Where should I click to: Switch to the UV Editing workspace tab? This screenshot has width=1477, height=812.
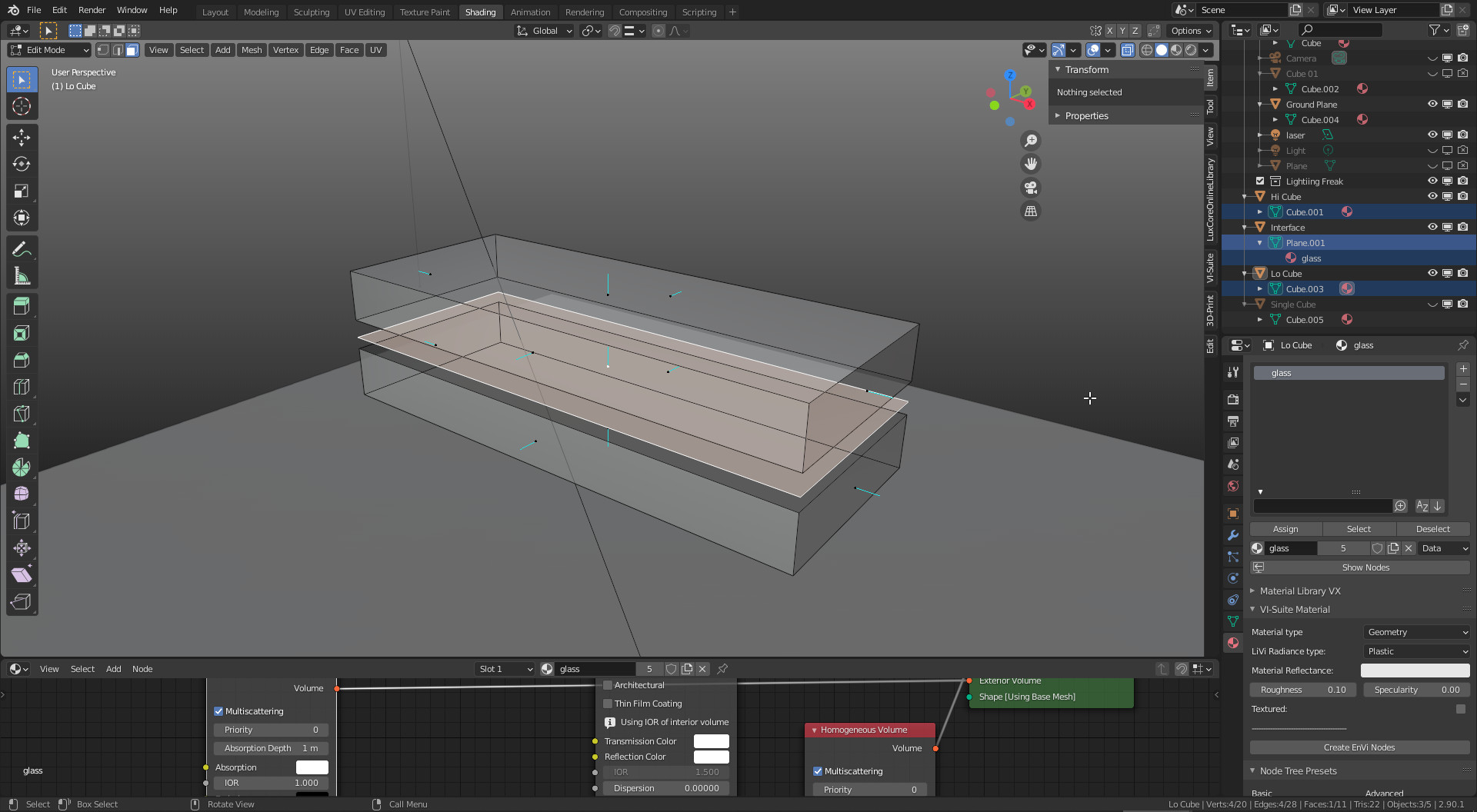coord(365,12)
